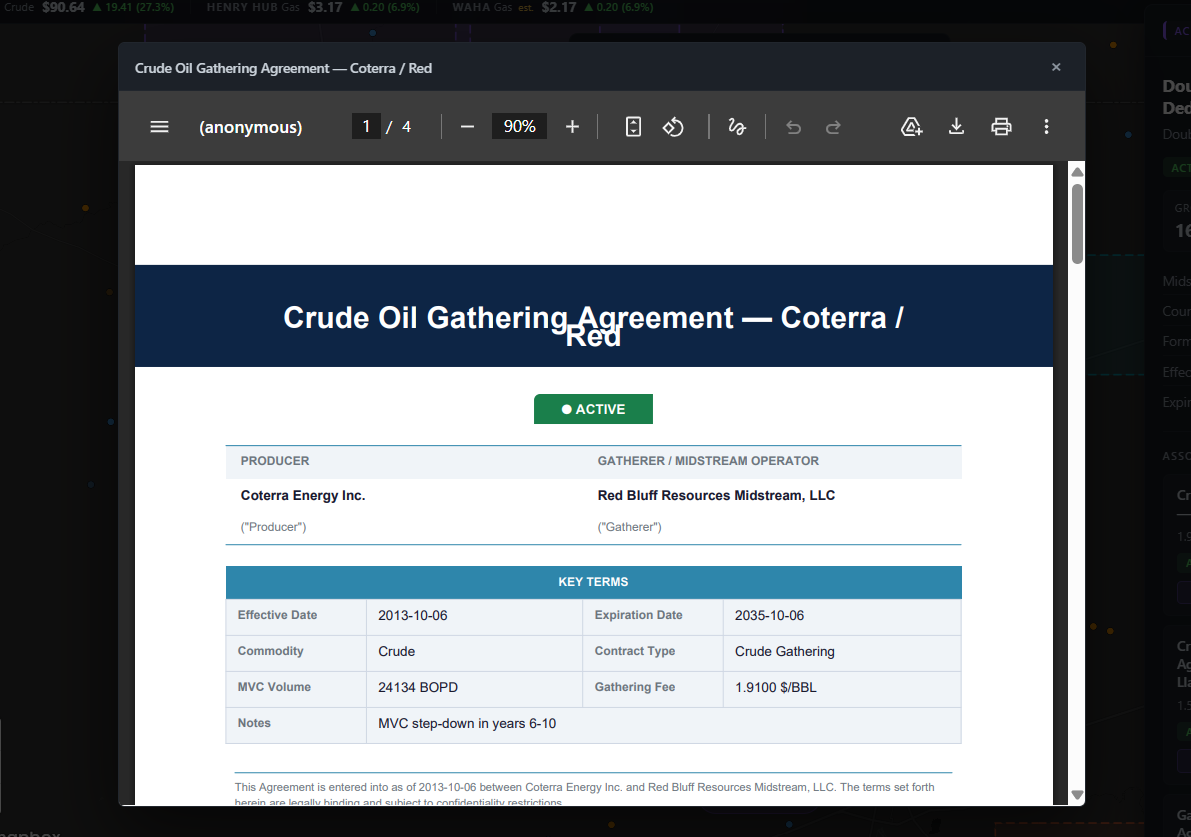Select the draw annotation tool

[x=737, y=127]
